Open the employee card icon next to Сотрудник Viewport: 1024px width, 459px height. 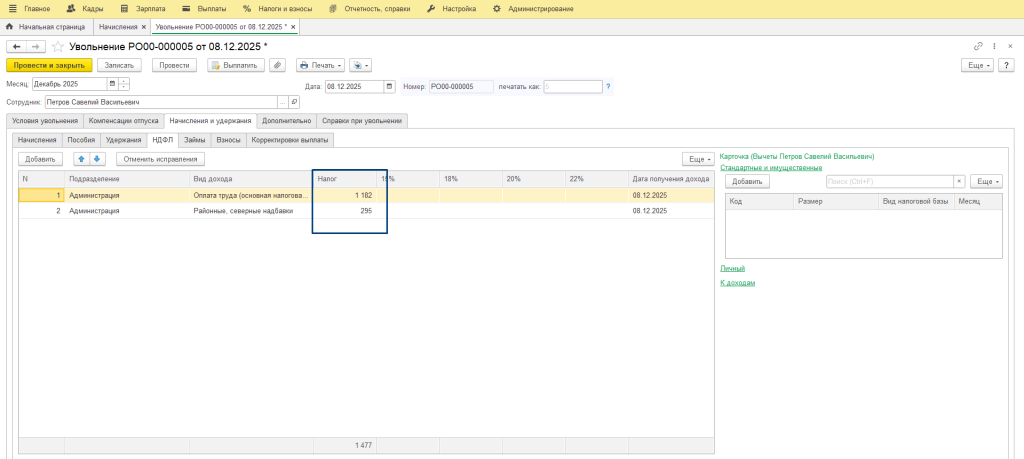(293, 102)
